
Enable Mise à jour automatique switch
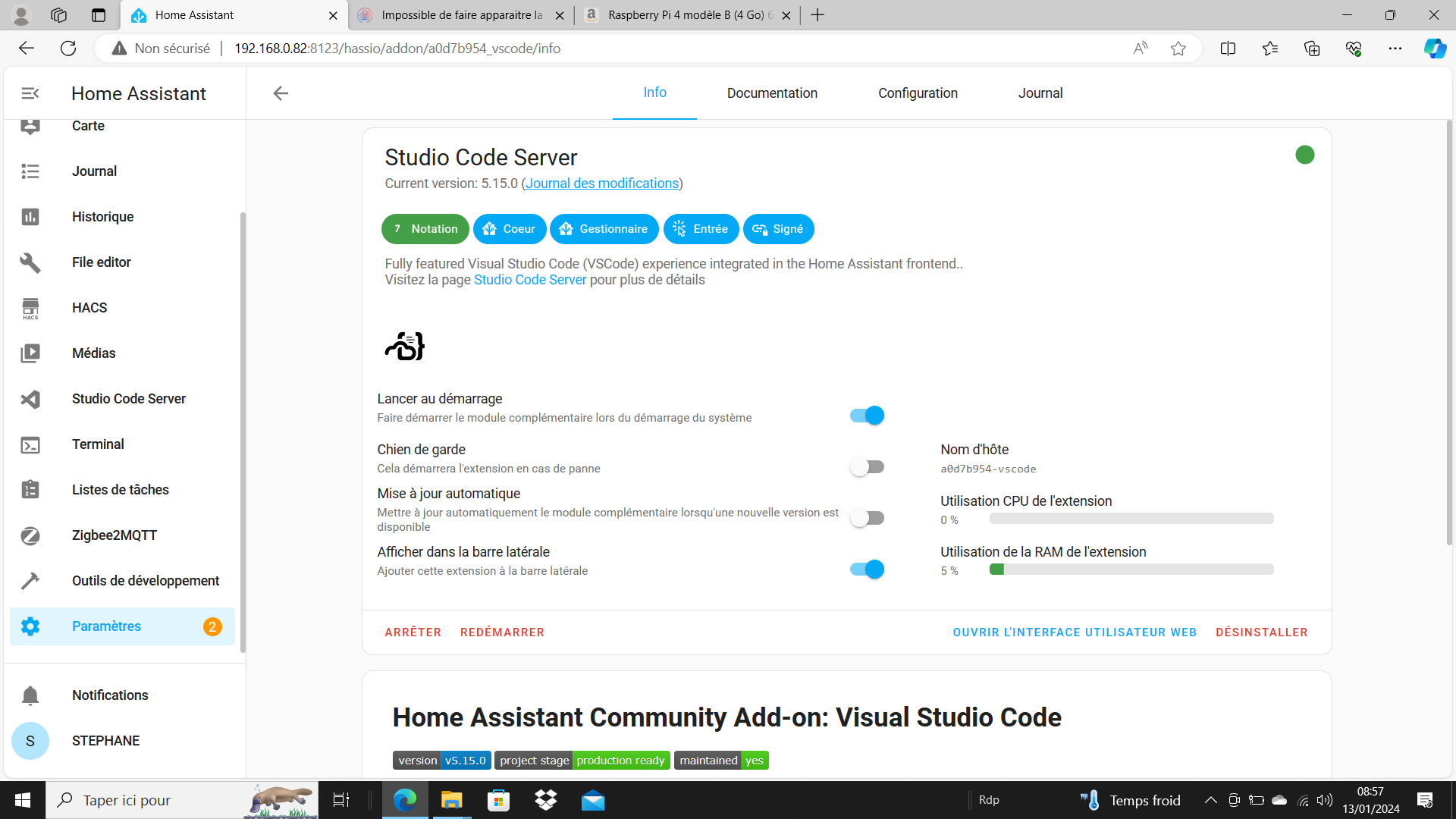(867, 518)
